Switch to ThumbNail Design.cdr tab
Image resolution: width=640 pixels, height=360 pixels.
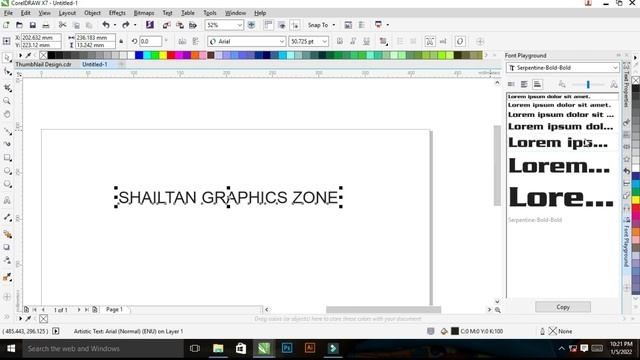tap(43, 64)
